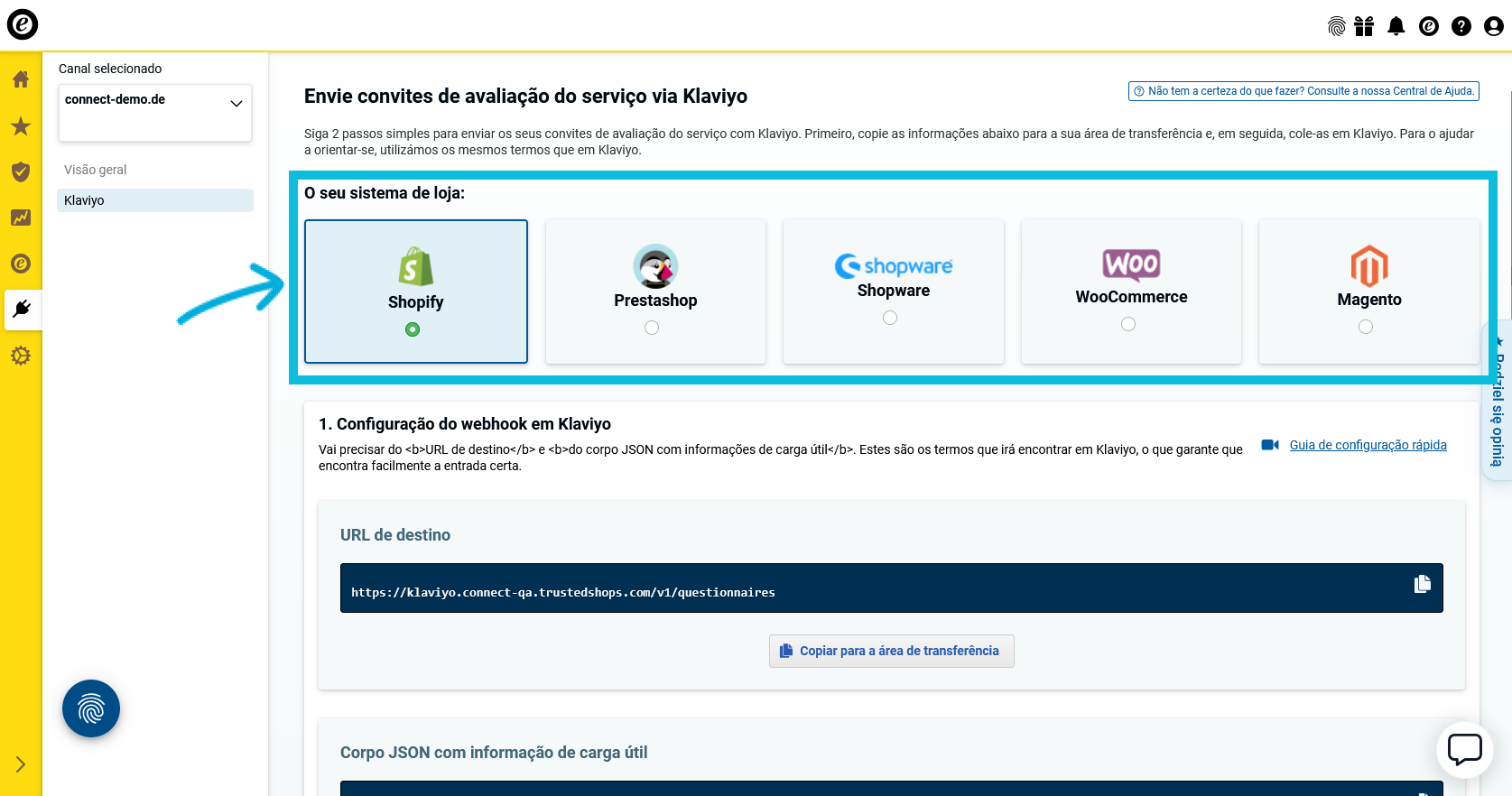Click the Magento card label

pyautogui.click(x=1369, y=300)
